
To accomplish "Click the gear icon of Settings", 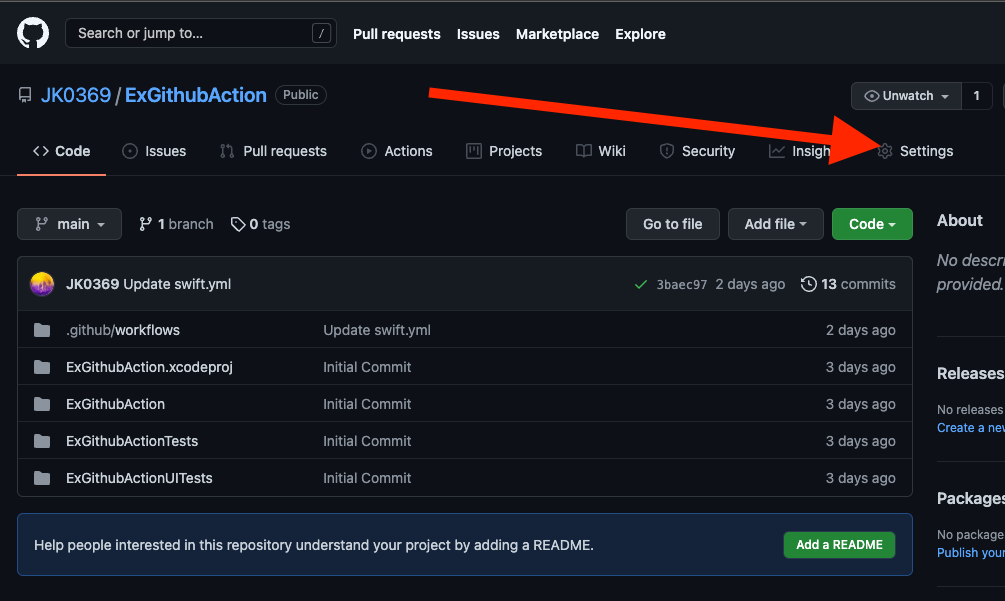I will 885,151.
